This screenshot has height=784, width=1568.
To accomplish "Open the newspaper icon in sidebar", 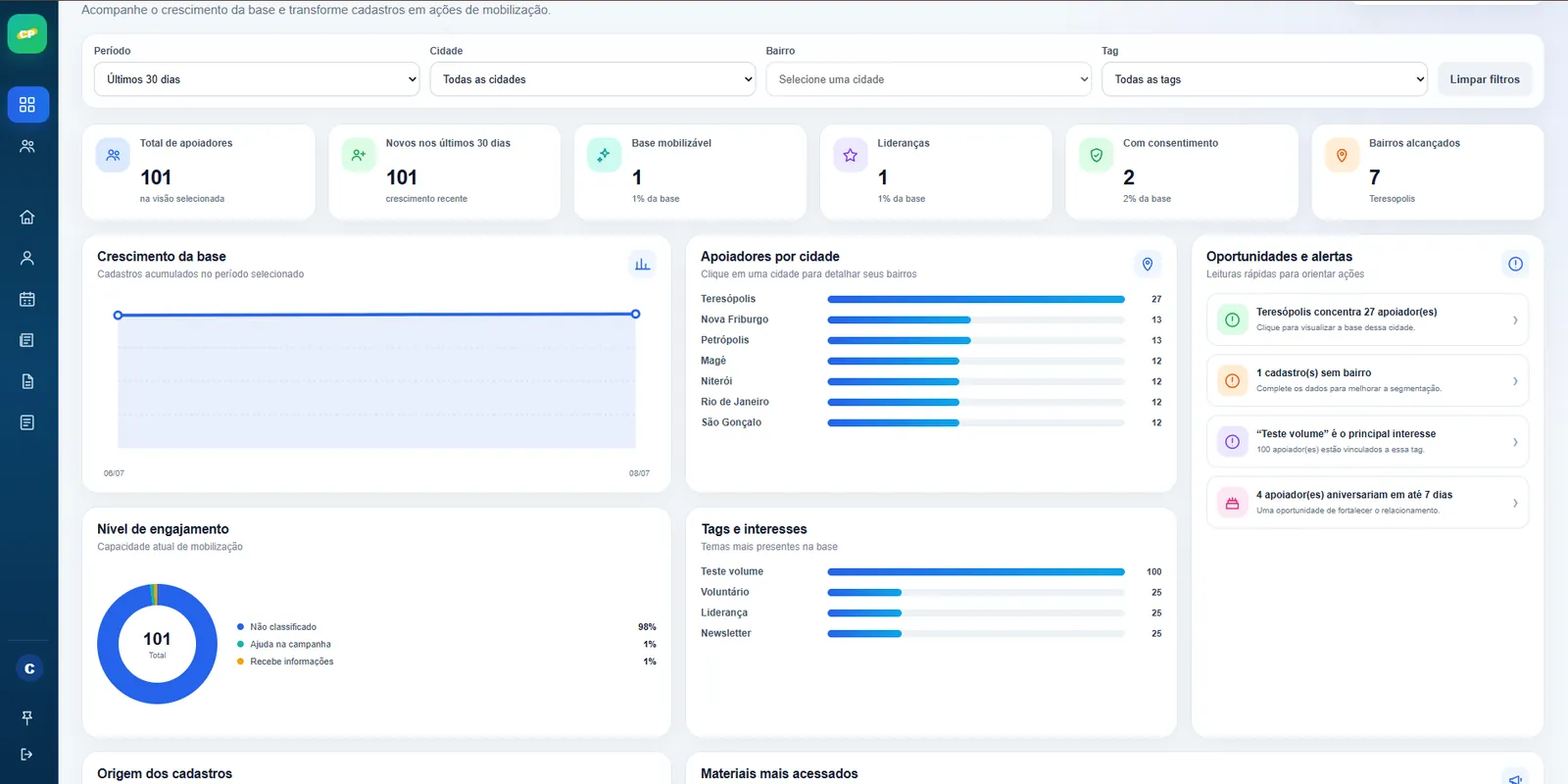I will (27, 341).
